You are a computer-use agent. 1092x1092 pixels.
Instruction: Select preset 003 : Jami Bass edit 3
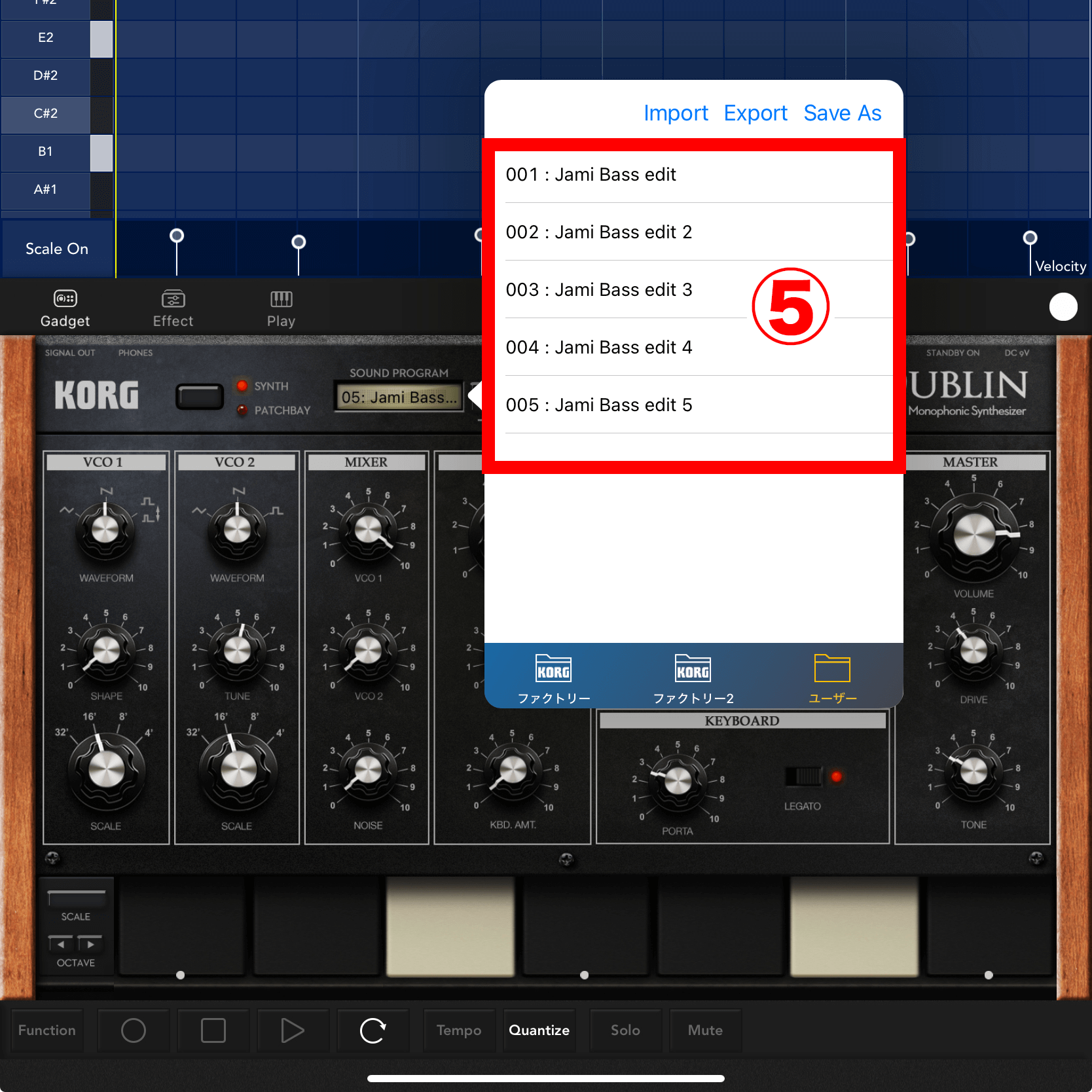pos(694,290)
